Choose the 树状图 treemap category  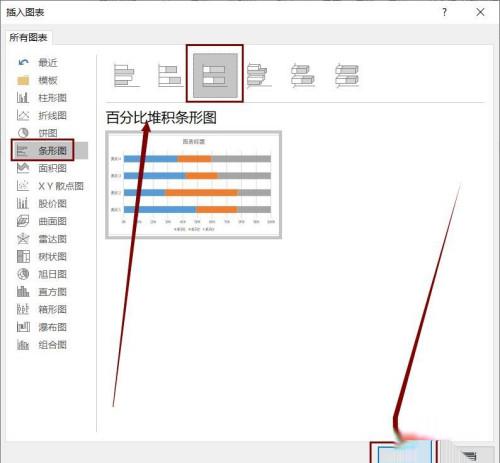point(42,256)
